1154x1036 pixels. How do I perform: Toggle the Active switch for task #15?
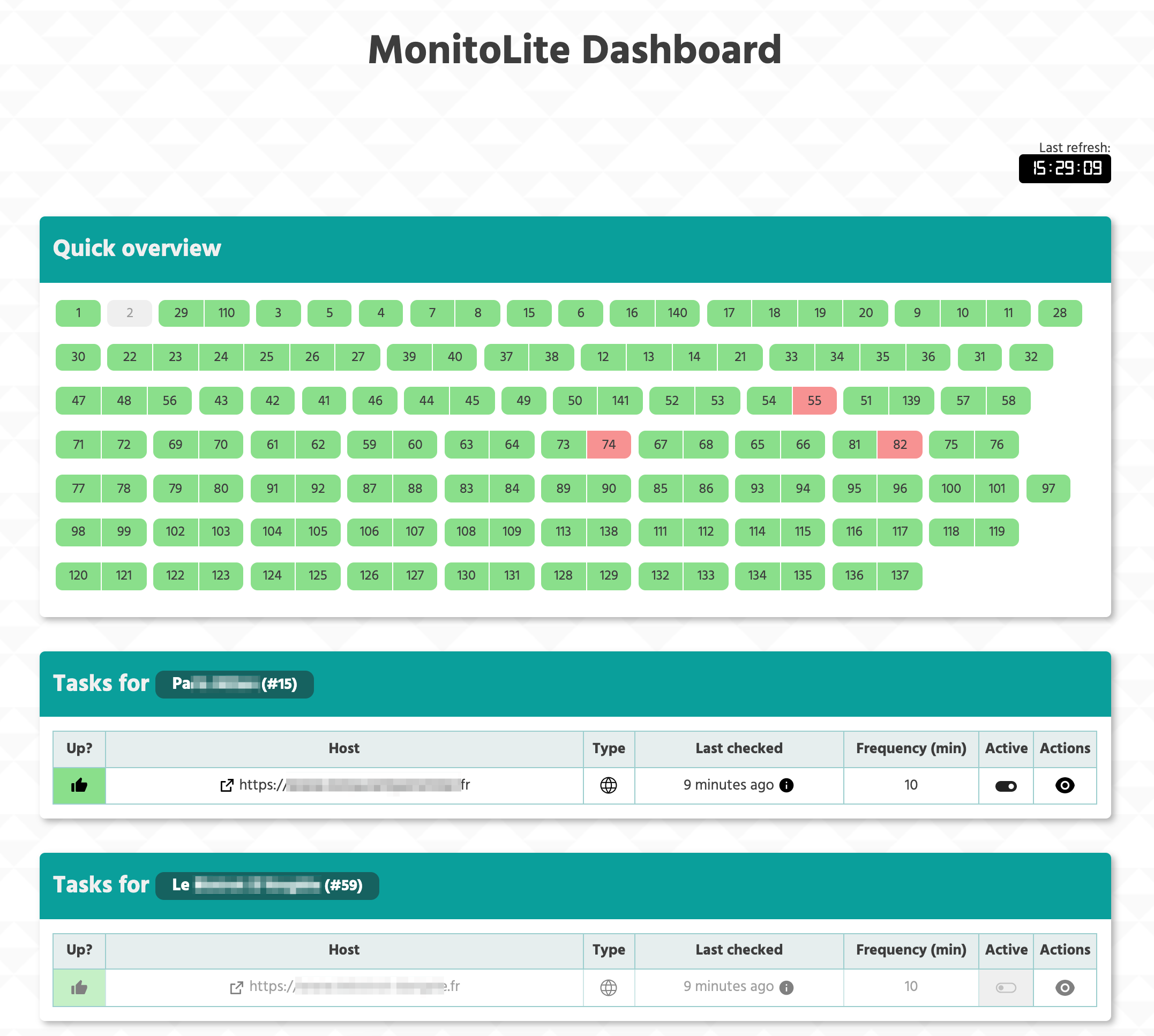[x=1006, y=786]
